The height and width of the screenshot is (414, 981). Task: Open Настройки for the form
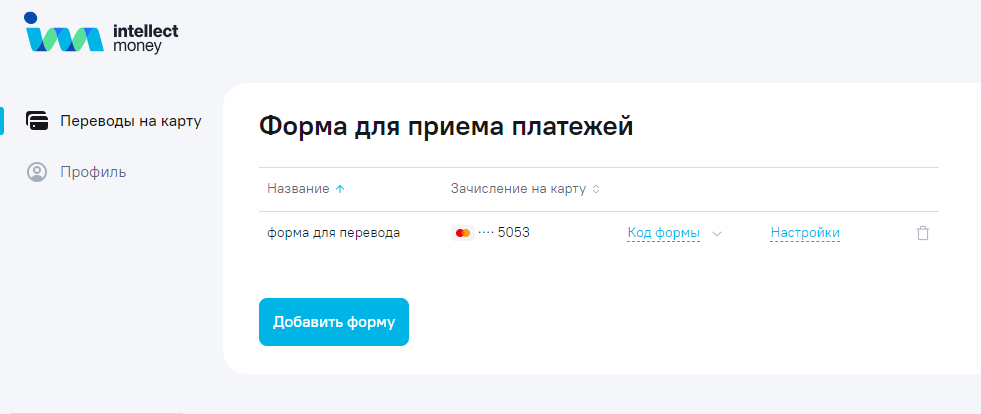click(x=805, y=233)
